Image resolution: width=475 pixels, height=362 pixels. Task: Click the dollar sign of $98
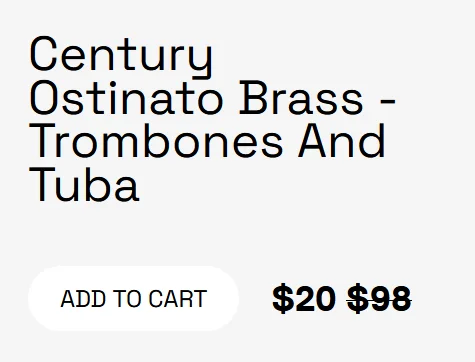[x=358, y=298]
